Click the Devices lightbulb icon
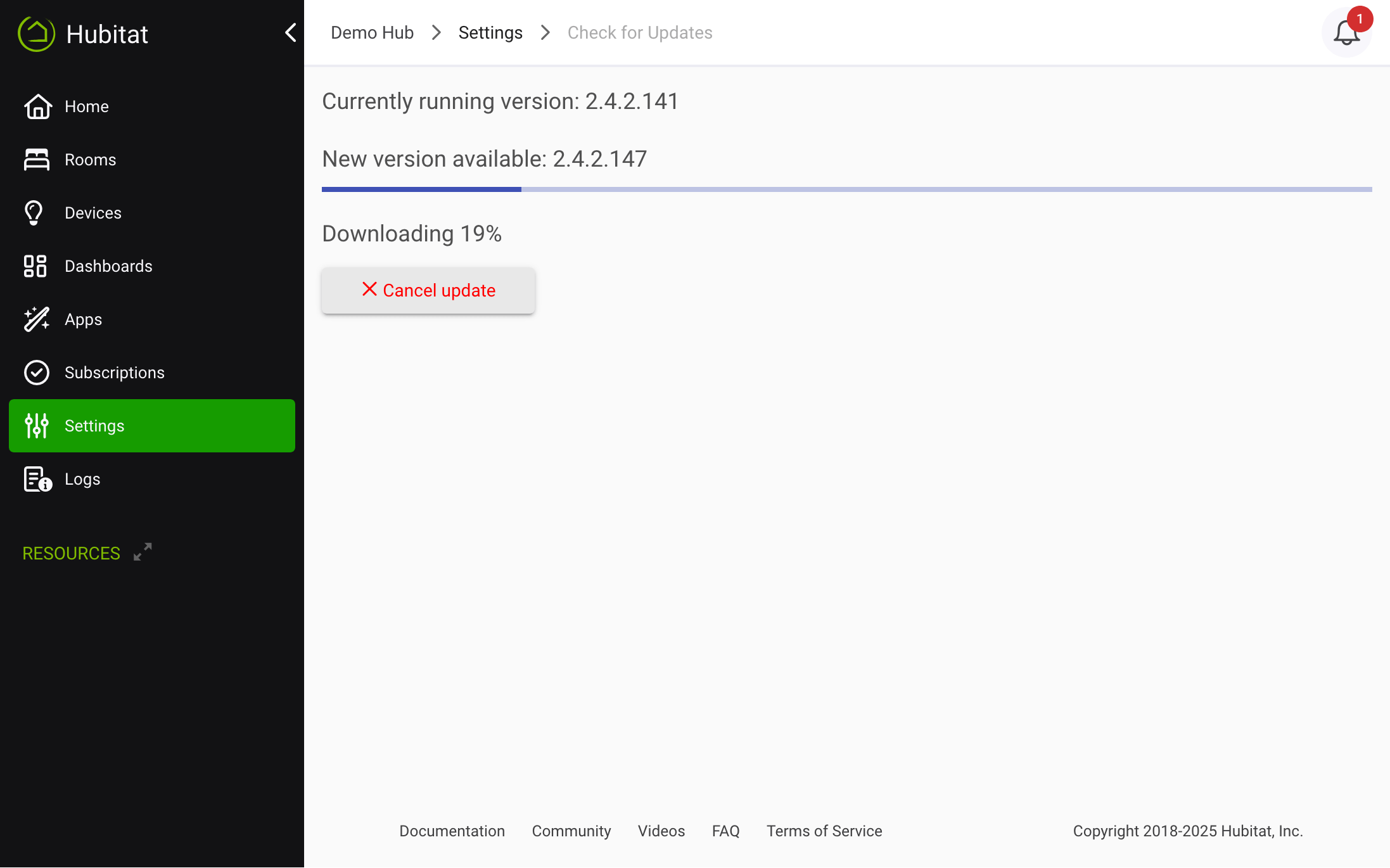Viewport: 1390px width, 868px height. click(34, 213)
